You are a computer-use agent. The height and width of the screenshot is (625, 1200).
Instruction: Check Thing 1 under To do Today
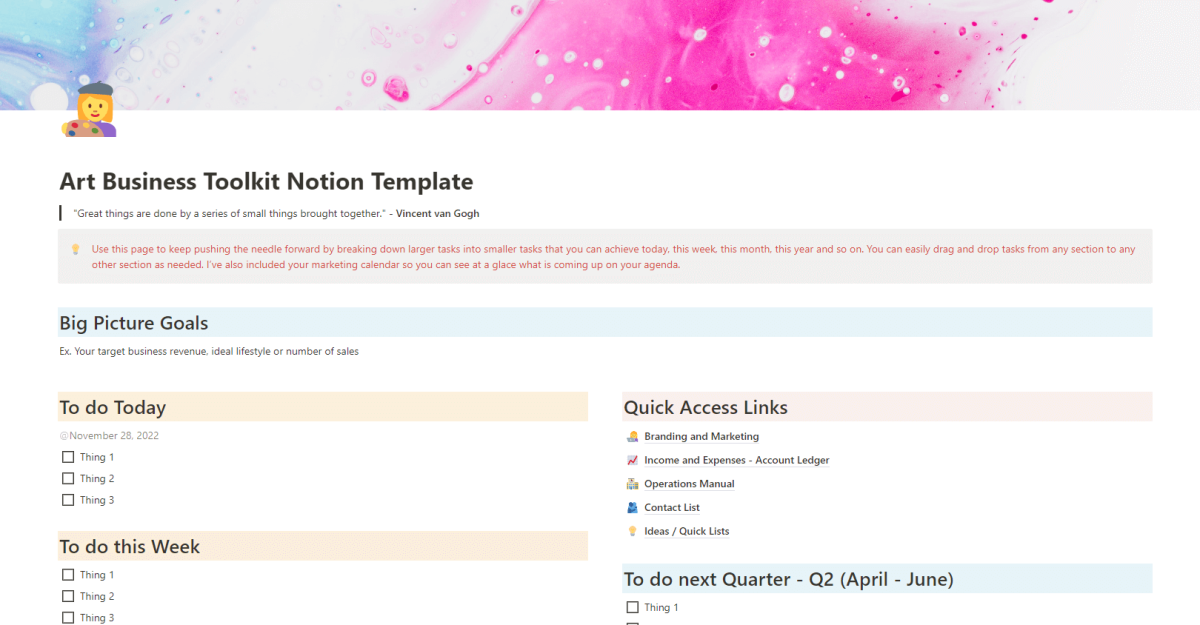coord(68,457)
